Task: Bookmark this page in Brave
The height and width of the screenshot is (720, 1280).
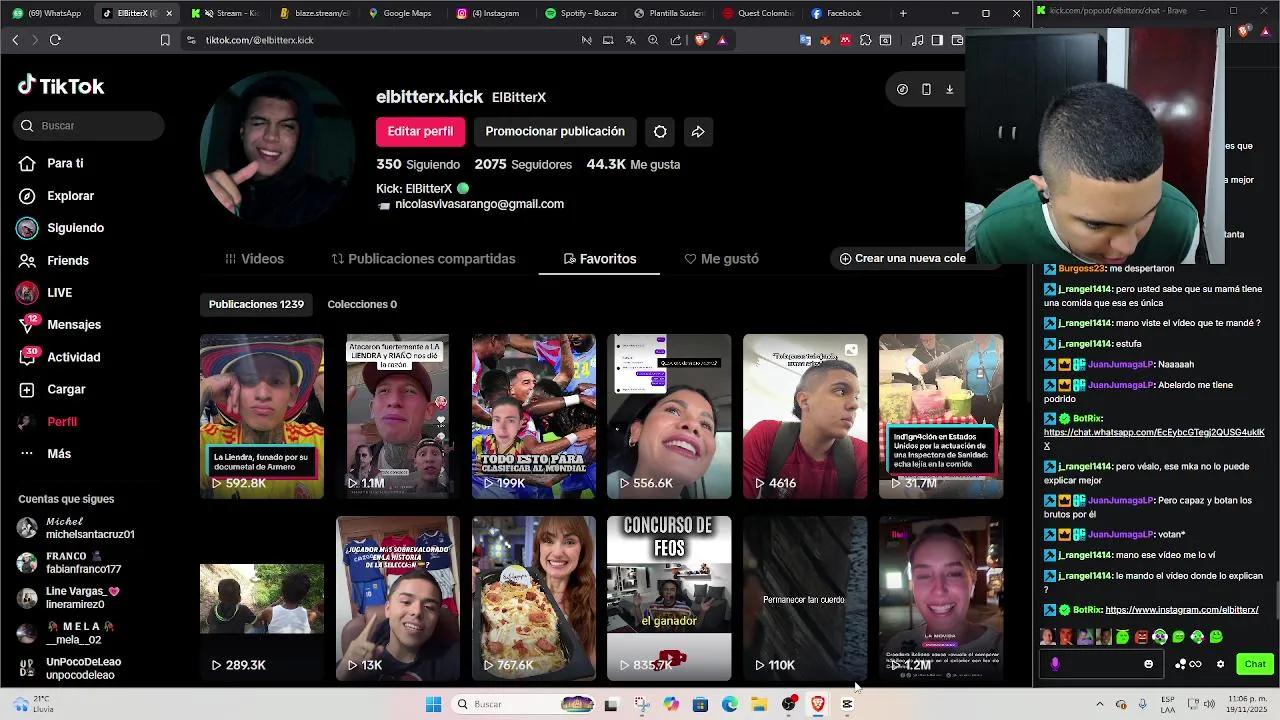Action: (165, 40)
